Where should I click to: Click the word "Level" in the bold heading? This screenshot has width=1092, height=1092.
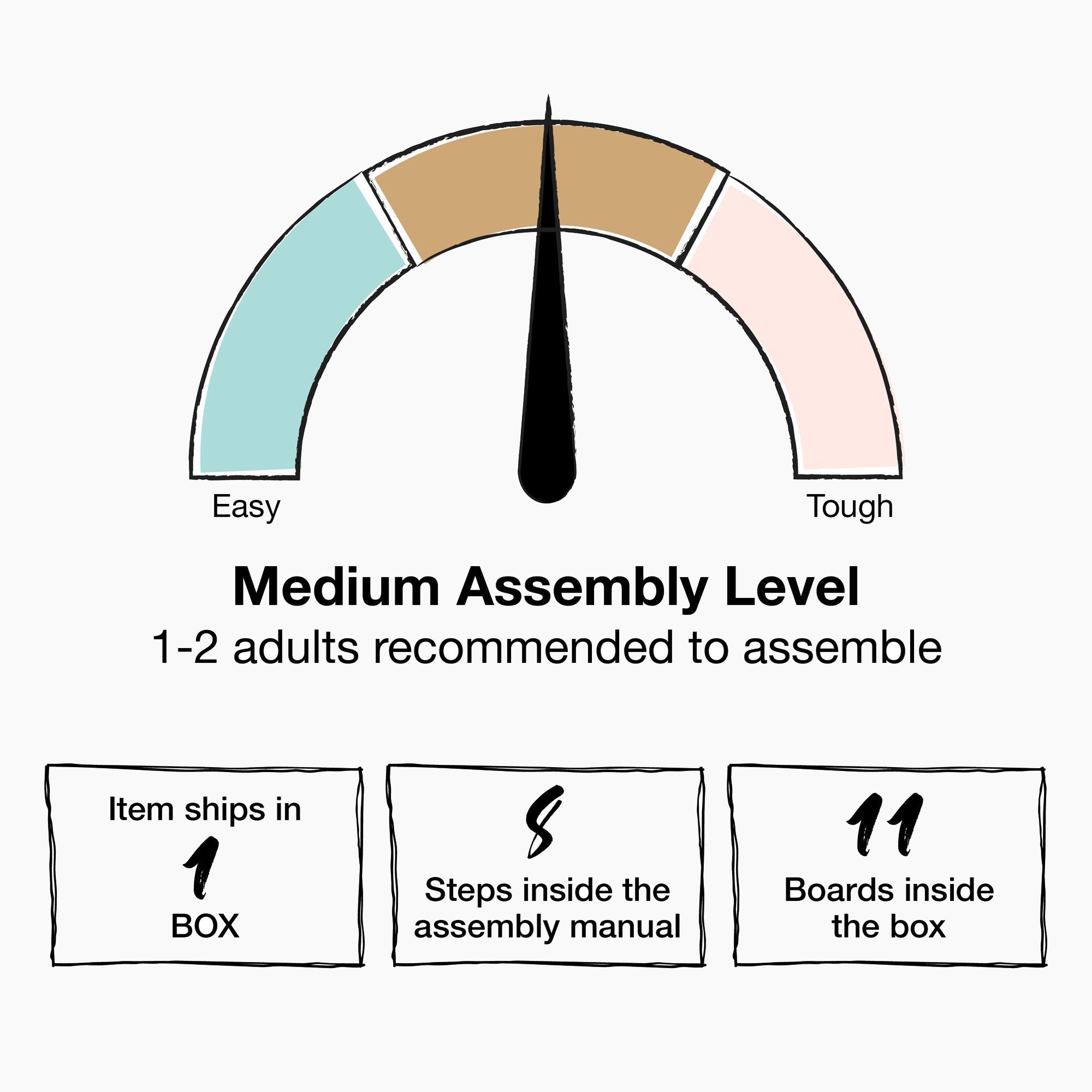pyautogui.click(x=792, y=588)
